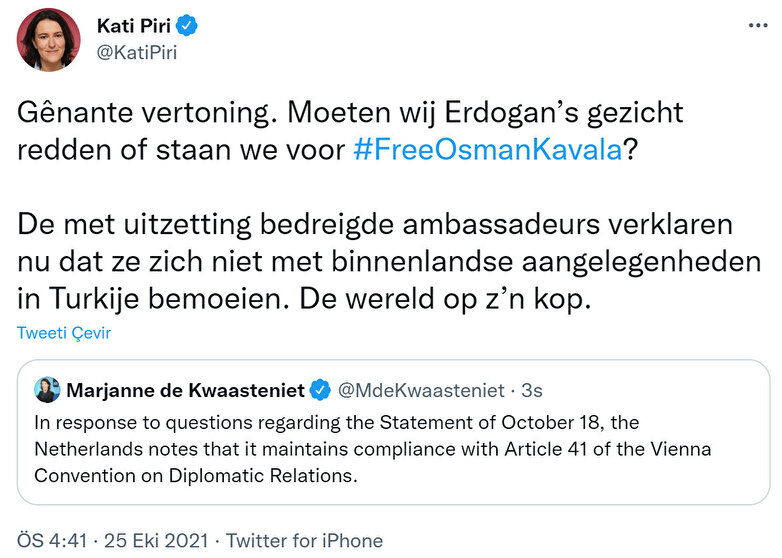Open the @MdeKwaasteniet handle
The image size is (782, 558).
(x=420, y=389)
